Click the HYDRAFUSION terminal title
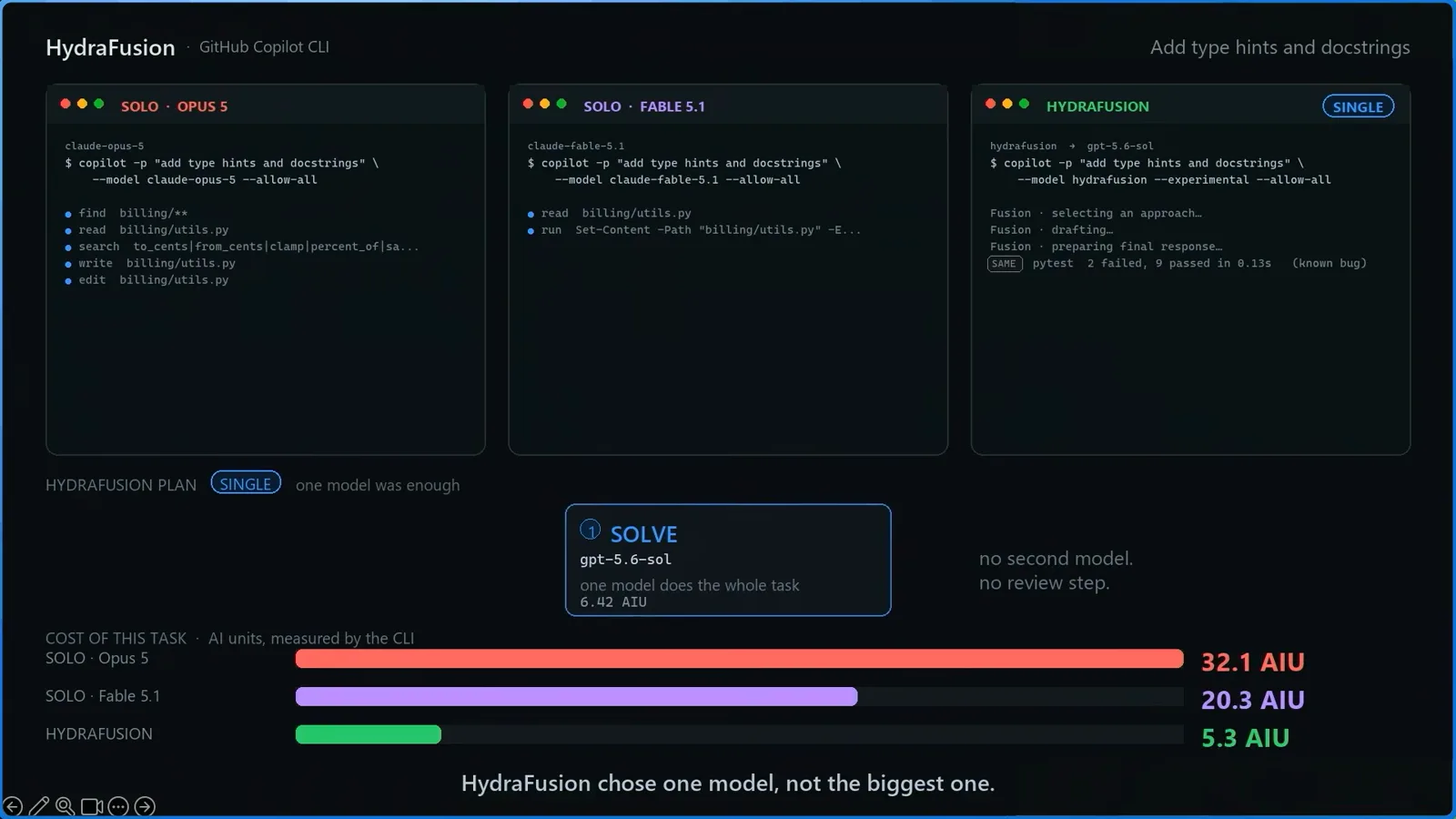This screenshot has width=1456, height=819. (1097, 106)
